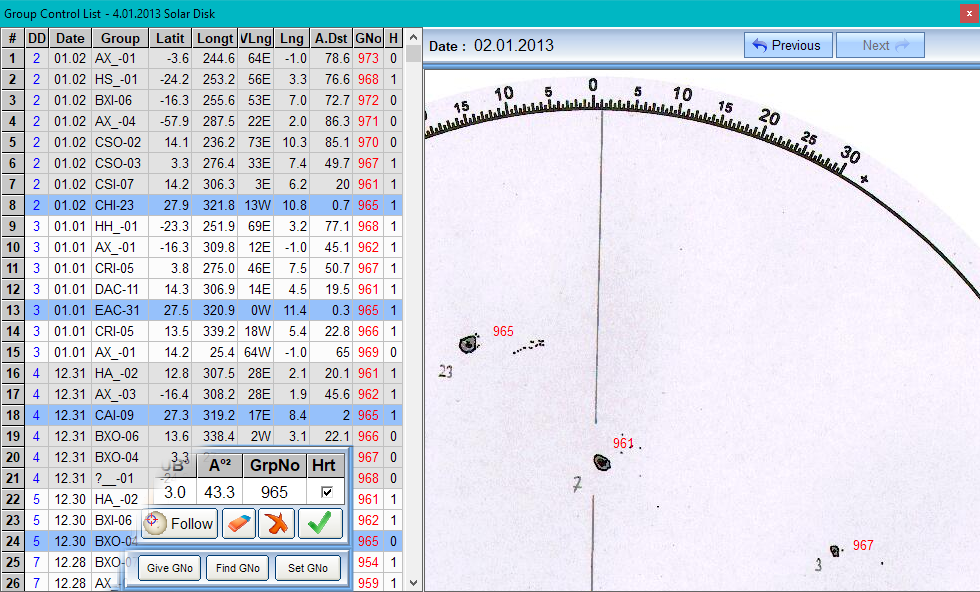Click the Lng column header

(291, 38)
